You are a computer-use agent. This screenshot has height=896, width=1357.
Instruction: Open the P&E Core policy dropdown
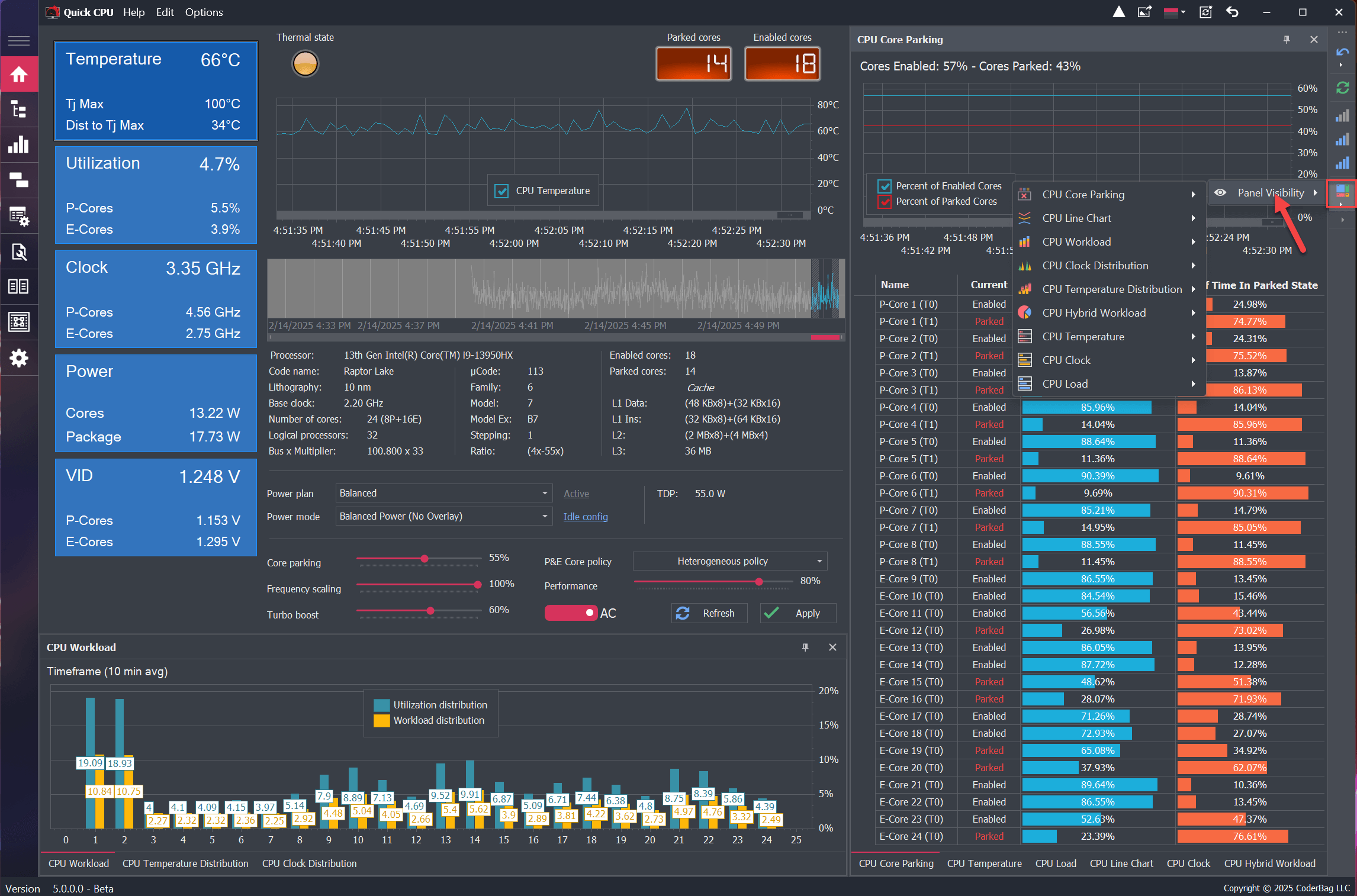click(x=730, y=561)
